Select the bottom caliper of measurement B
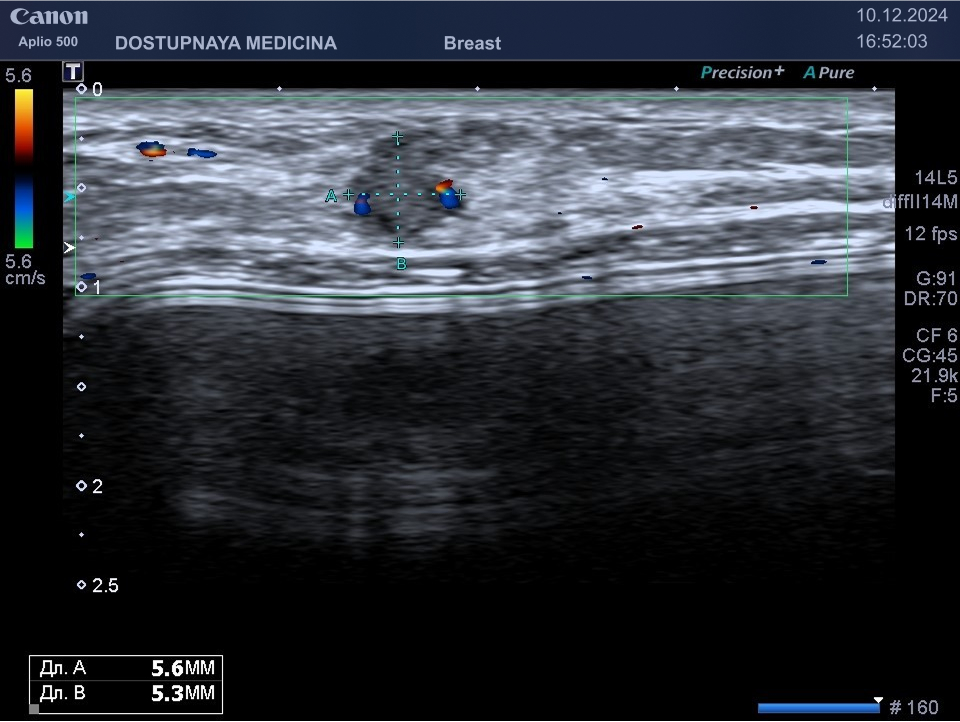 coord(398,243)
